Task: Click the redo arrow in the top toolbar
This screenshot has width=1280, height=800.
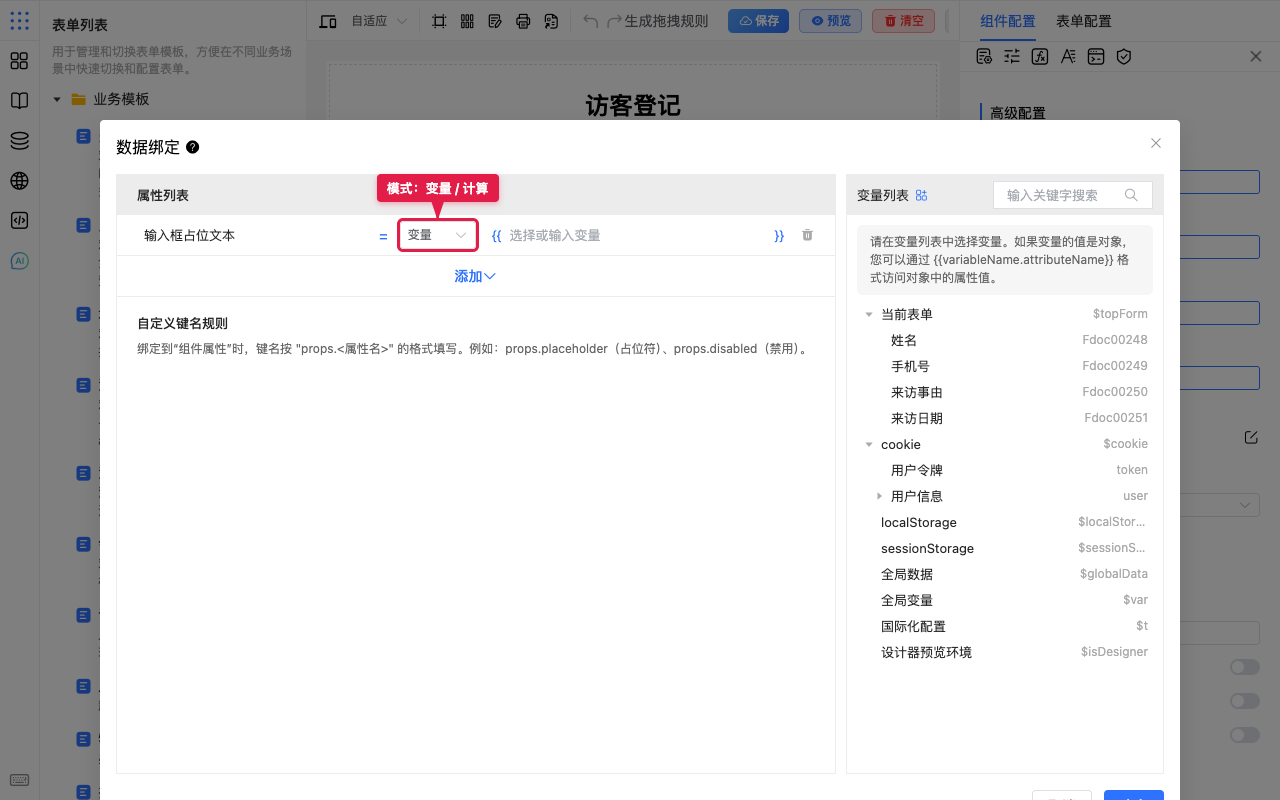Action: point(615,21)
